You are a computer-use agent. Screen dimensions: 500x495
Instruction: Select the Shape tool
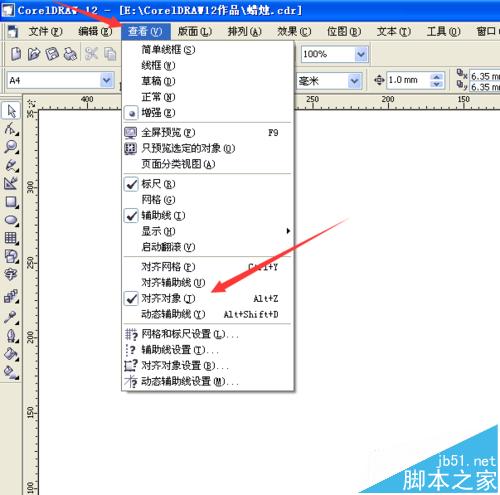[x=11, y=128]
